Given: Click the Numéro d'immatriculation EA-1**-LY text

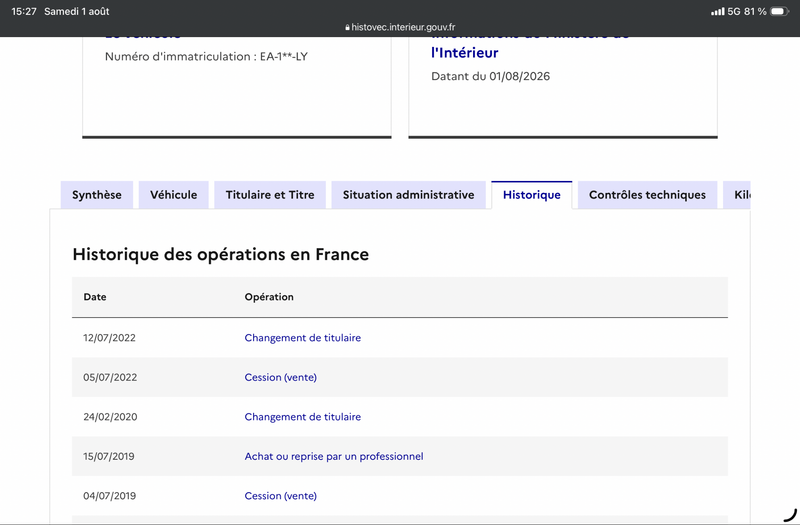Looking at the screenshot, I should coord(206,57).
